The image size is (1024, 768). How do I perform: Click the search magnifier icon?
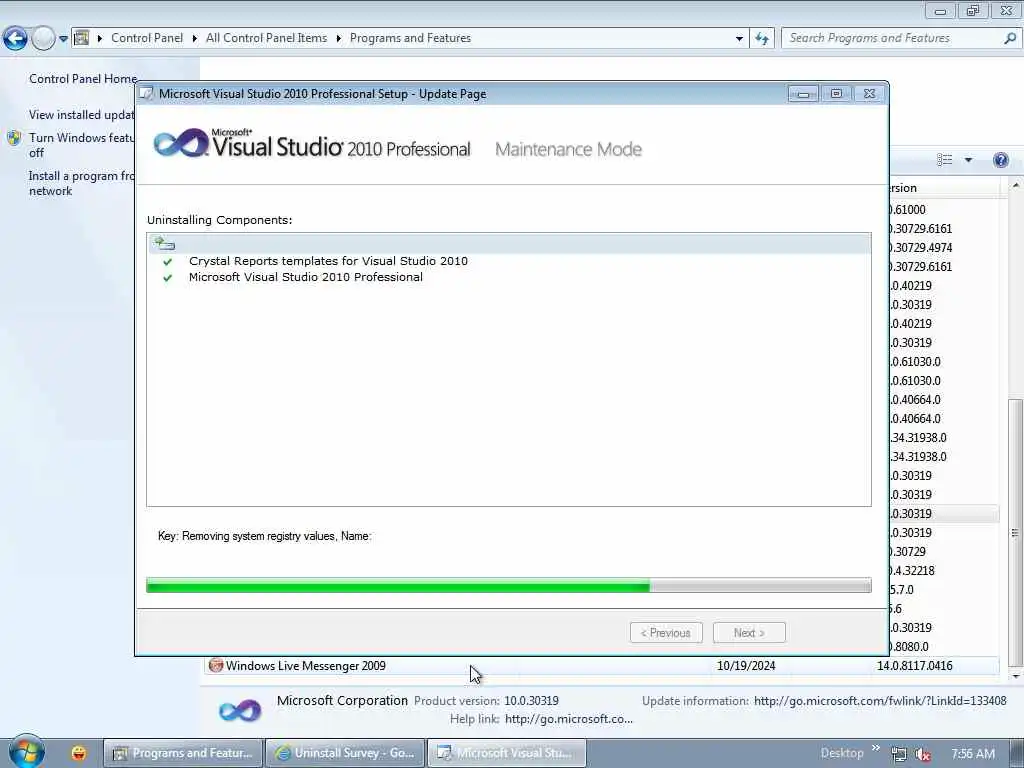click(1010, 38)
